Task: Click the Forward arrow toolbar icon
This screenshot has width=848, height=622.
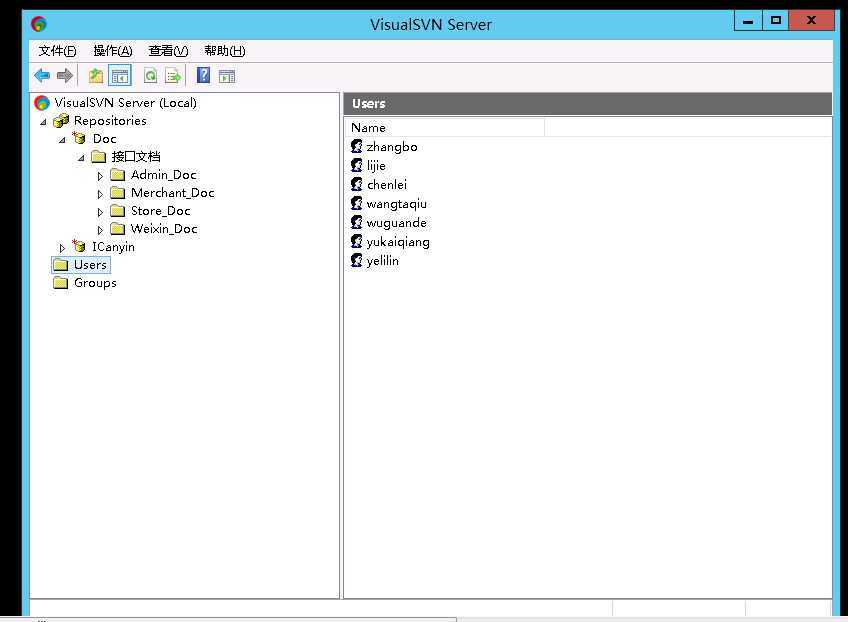Action: (65, 75)
